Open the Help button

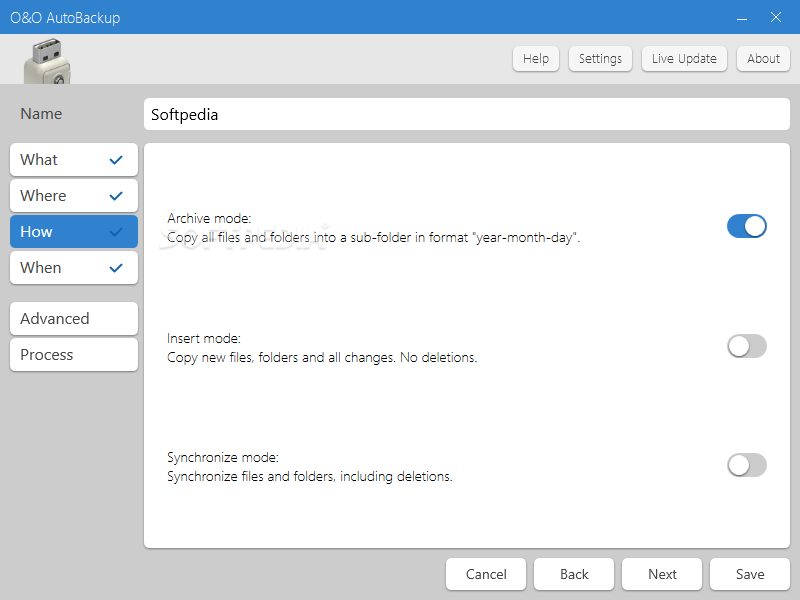point(536,59)
